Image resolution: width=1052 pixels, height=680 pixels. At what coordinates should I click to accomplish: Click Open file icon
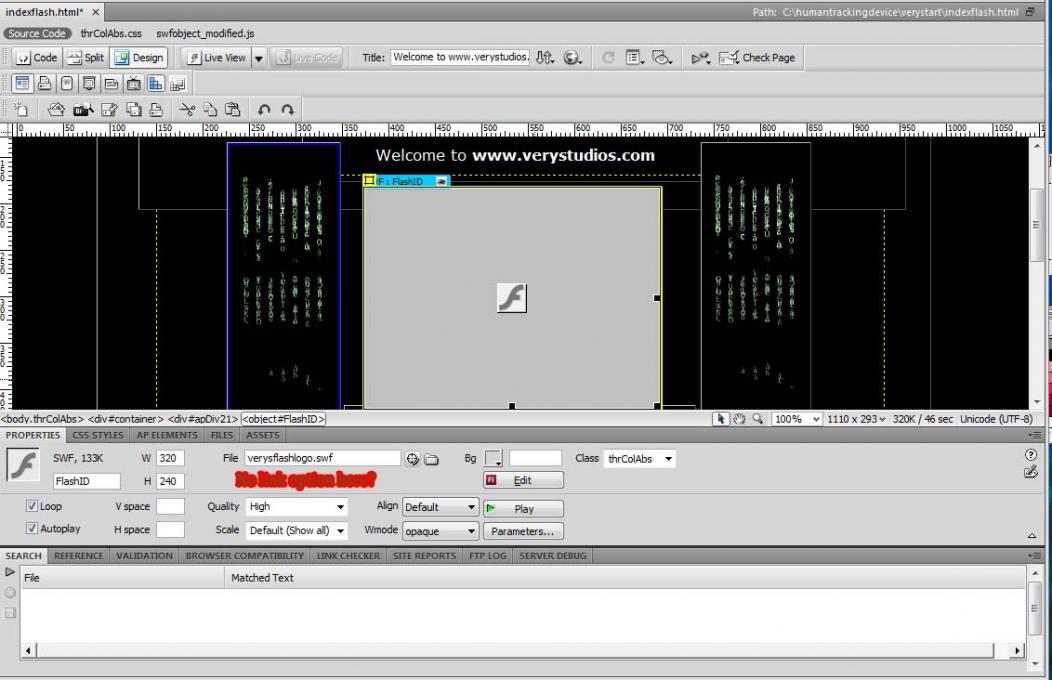[x=56, y=109]
